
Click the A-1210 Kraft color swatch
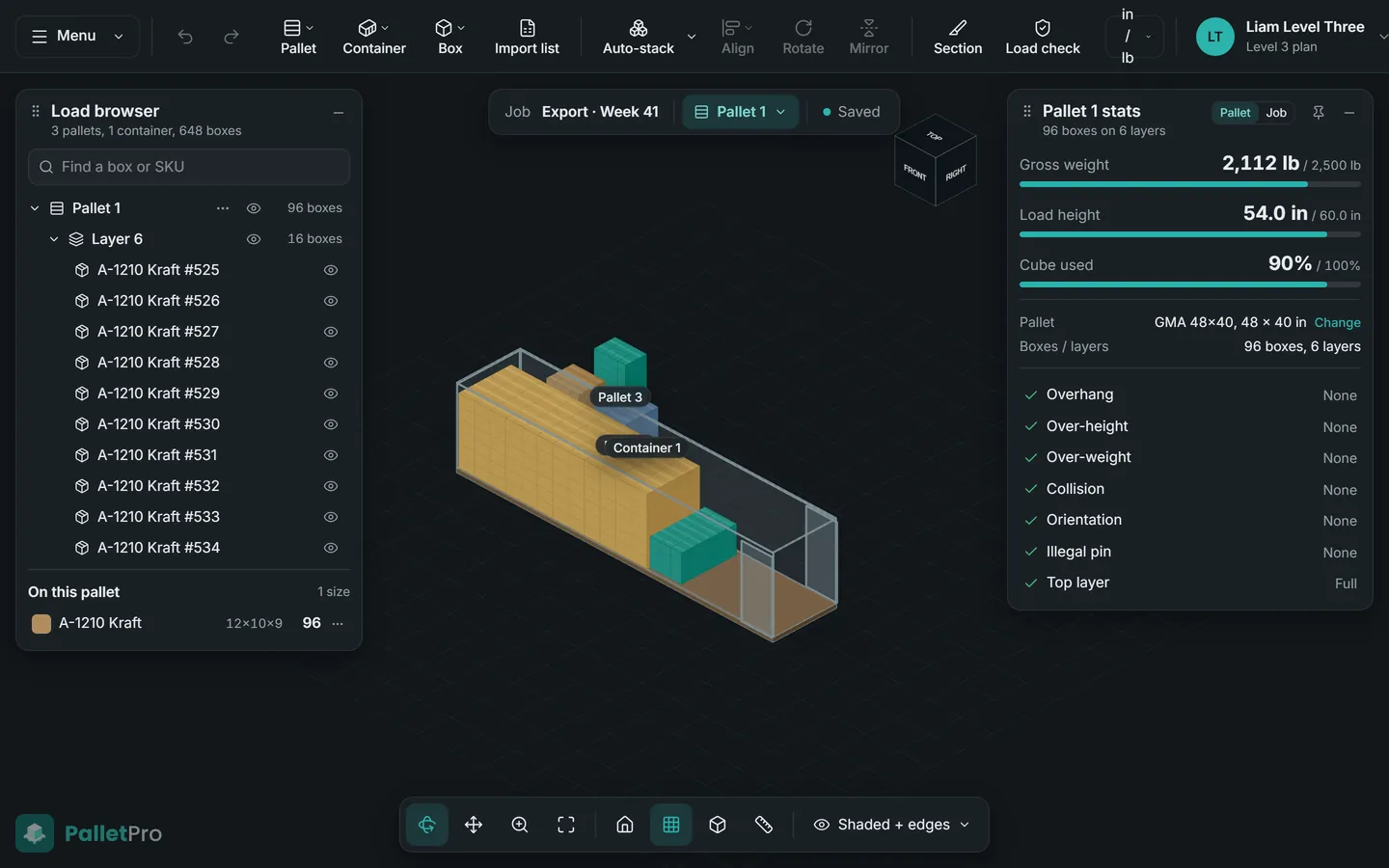(41, 624)
